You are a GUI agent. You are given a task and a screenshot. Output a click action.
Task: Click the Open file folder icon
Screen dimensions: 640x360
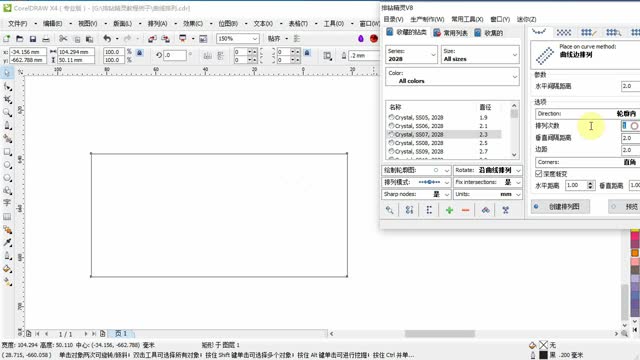[20, 39]
